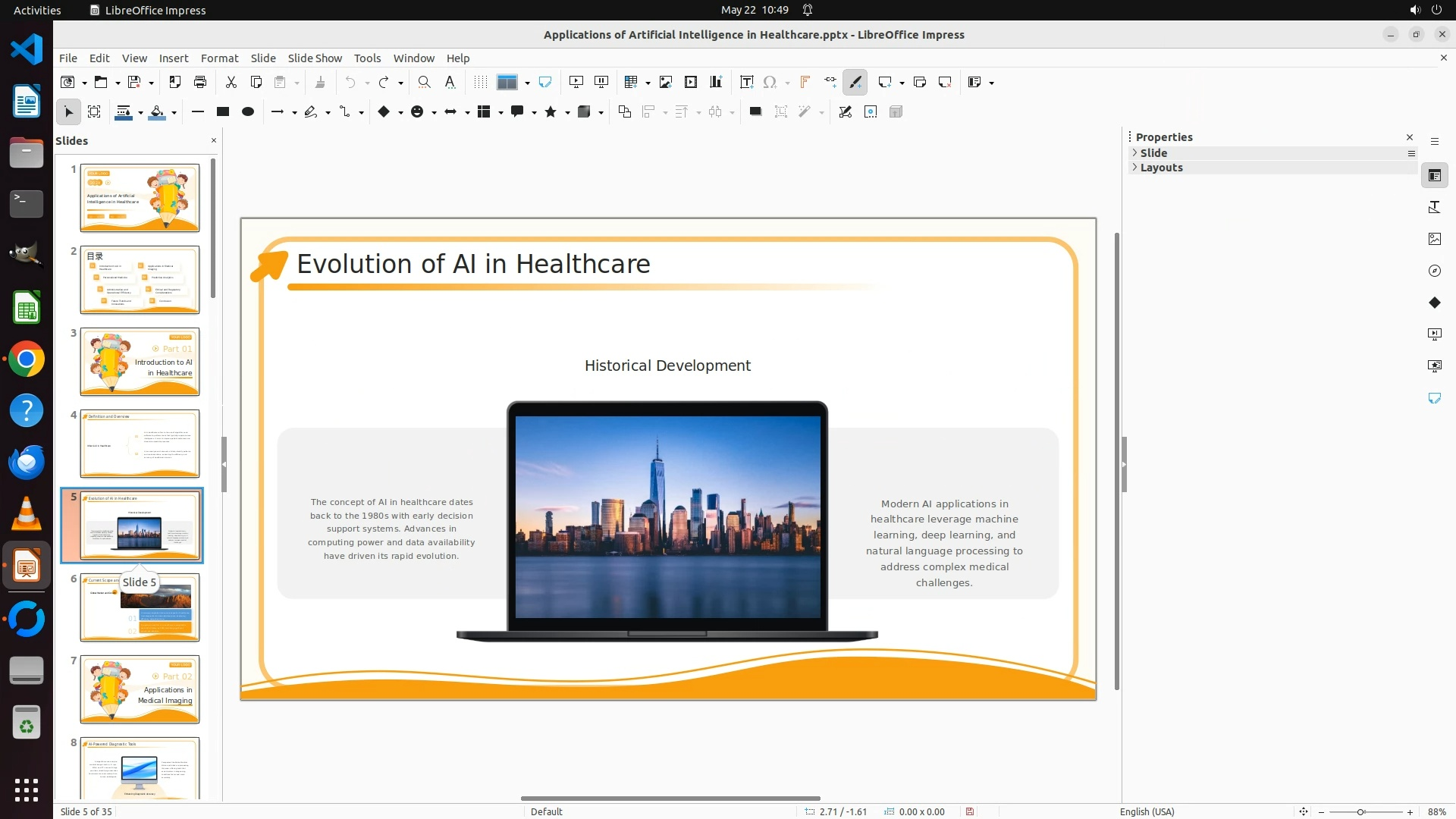Open the Gallery sidebar panel
The width and height of the screenshot is (1456, 819).
(x=1434, y=239)
